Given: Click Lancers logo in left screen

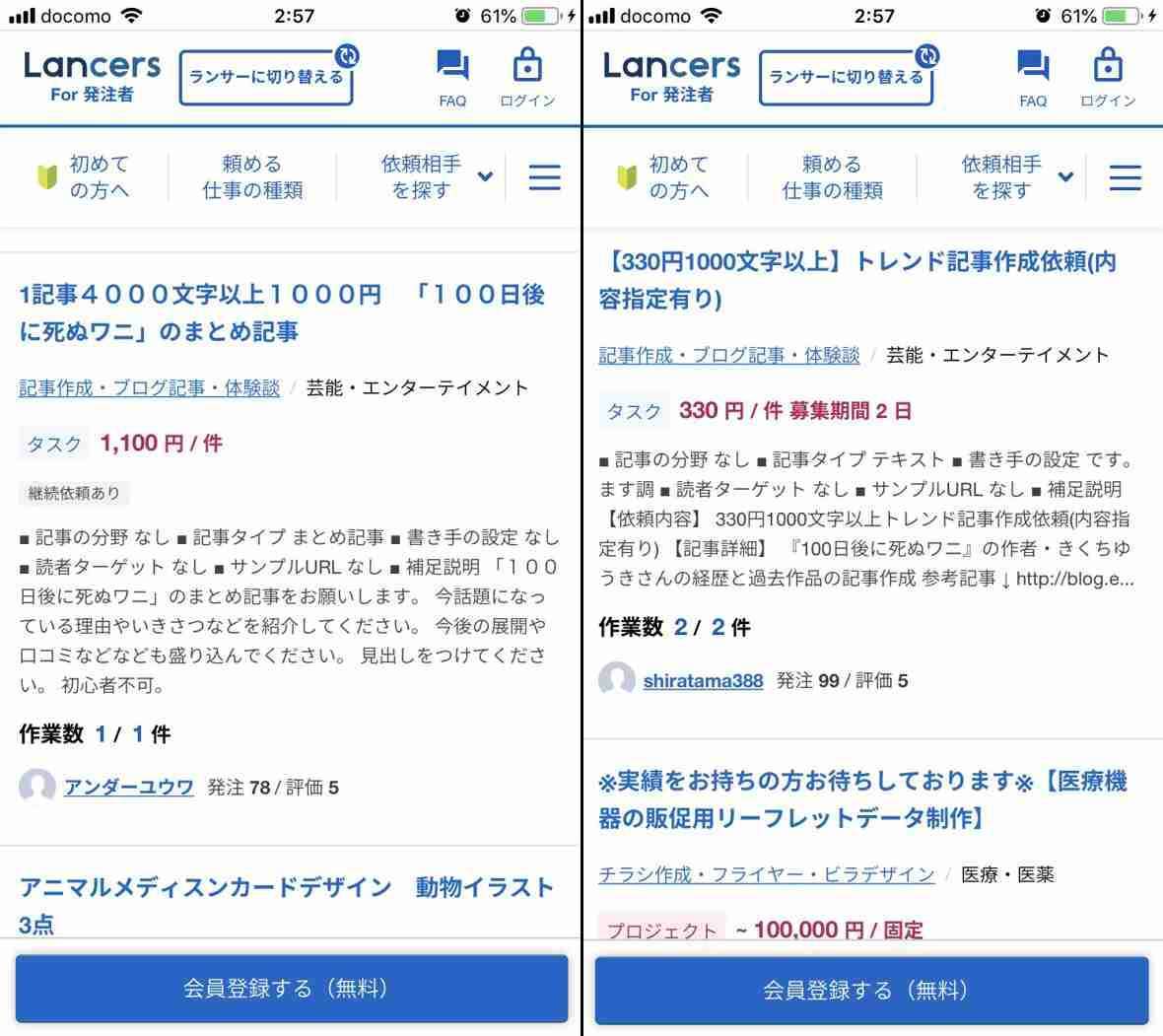Looking at the screenshot, I should tap(92, 76).
